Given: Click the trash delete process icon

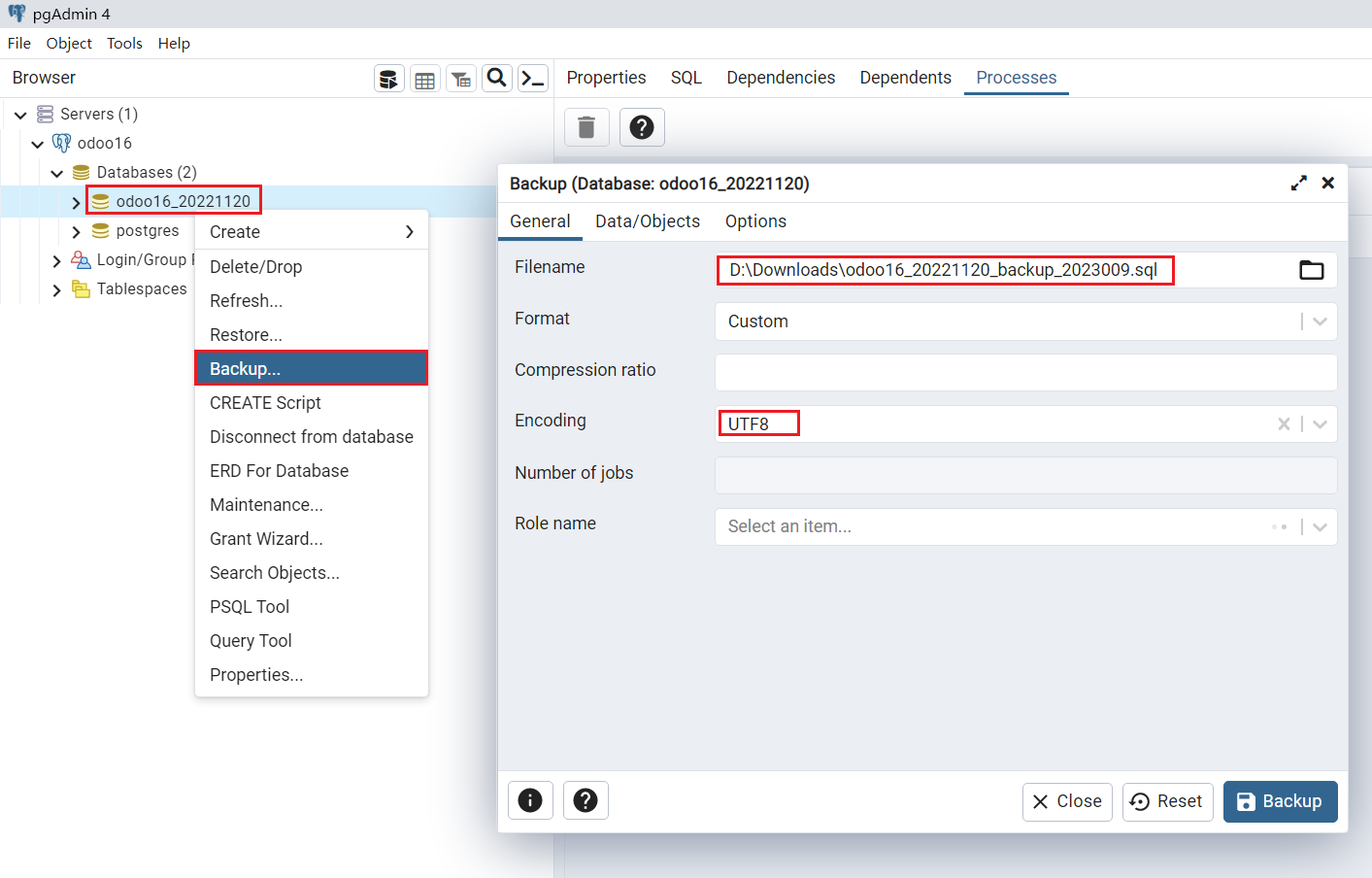Looking at the screenshot, I should click(586, 127).
